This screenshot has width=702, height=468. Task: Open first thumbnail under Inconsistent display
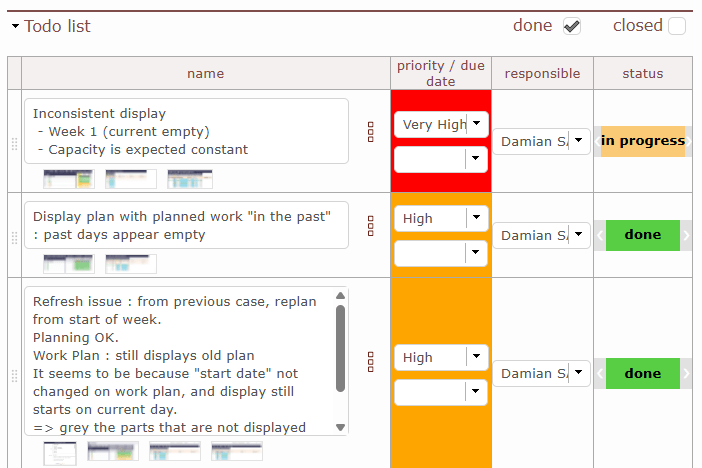click(x=69, y=179)
